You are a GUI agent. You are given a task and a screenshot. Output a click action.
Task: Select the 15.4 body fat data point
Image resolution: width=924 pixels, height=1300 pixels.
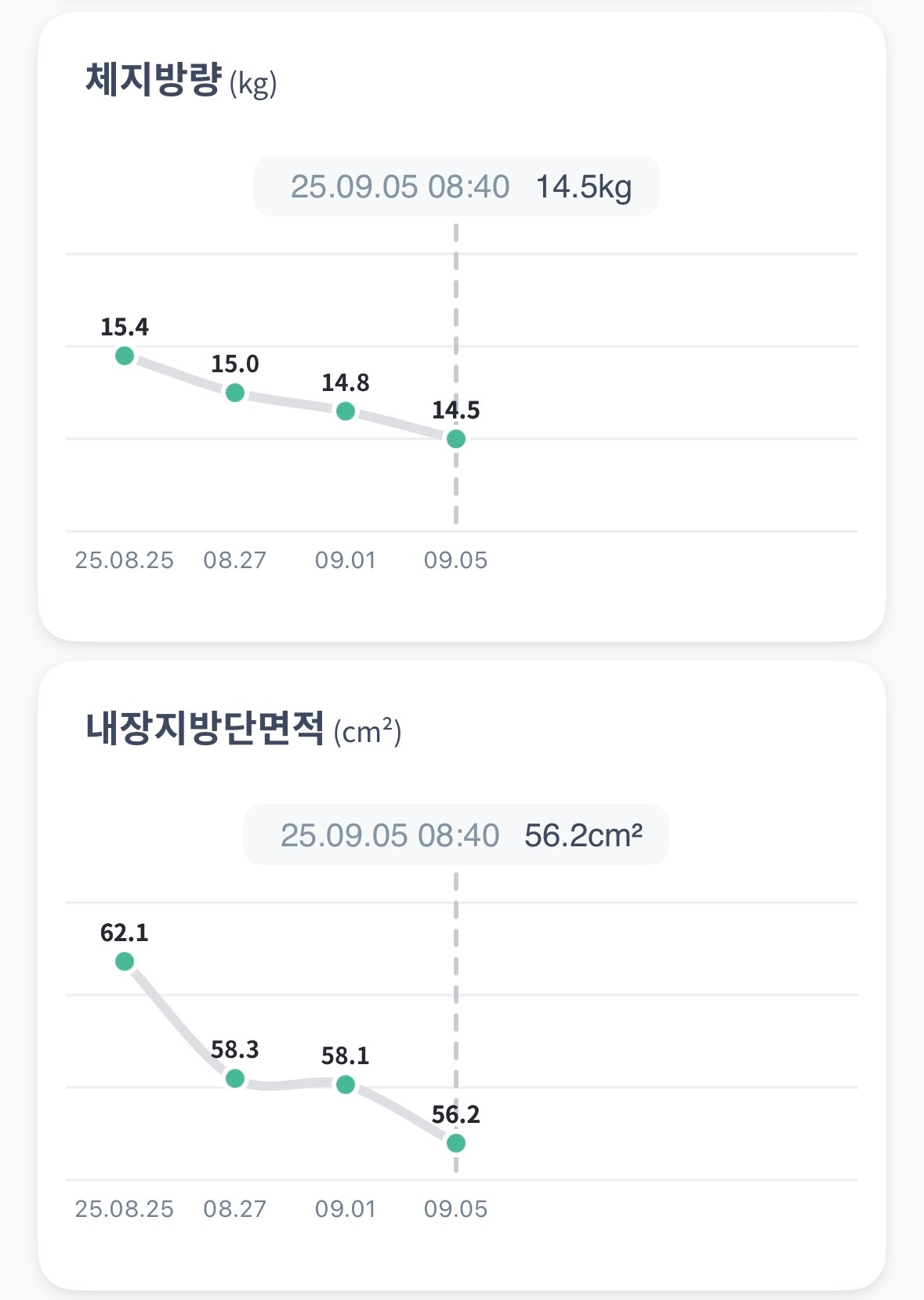click(125, 356)
